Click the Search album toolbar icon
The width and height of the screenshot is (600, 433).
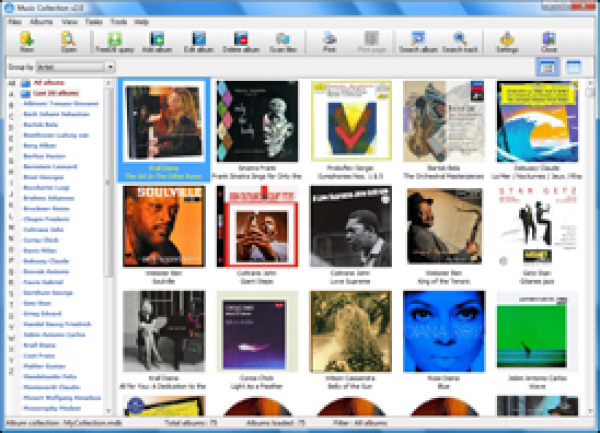point(418,42)
